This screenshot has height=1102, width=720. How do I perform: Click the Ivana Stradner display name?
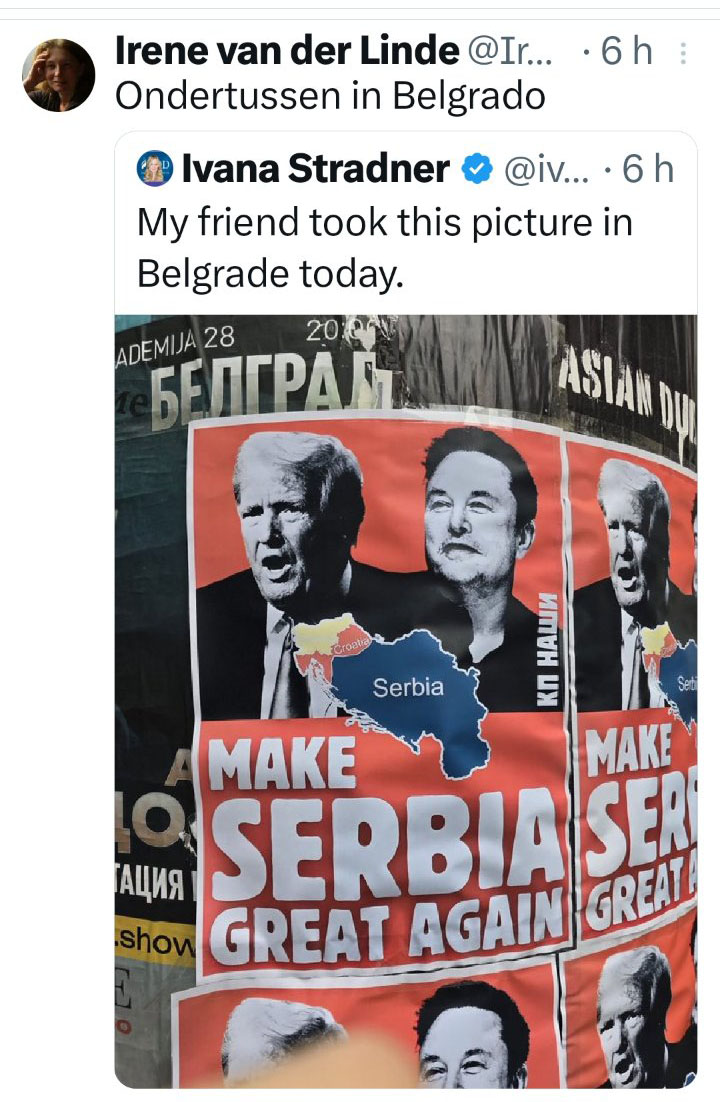click(316, 169)
